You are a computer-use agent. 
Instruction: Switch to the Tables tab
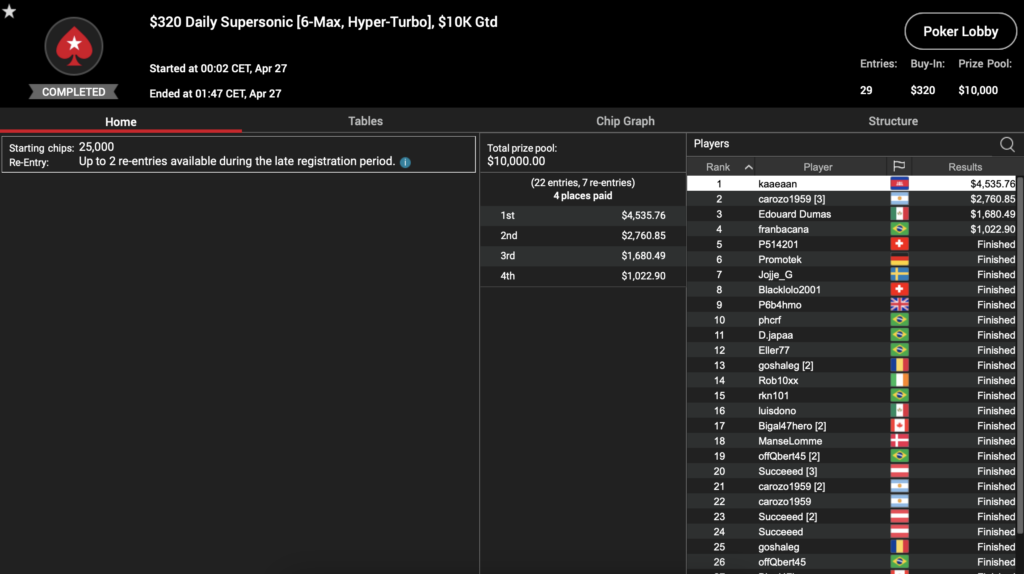point(365,121)
